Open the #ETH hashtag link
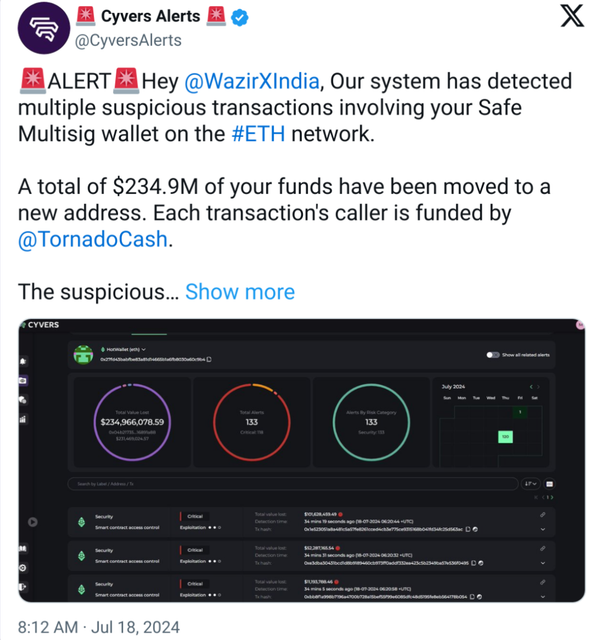 [258, 134]
